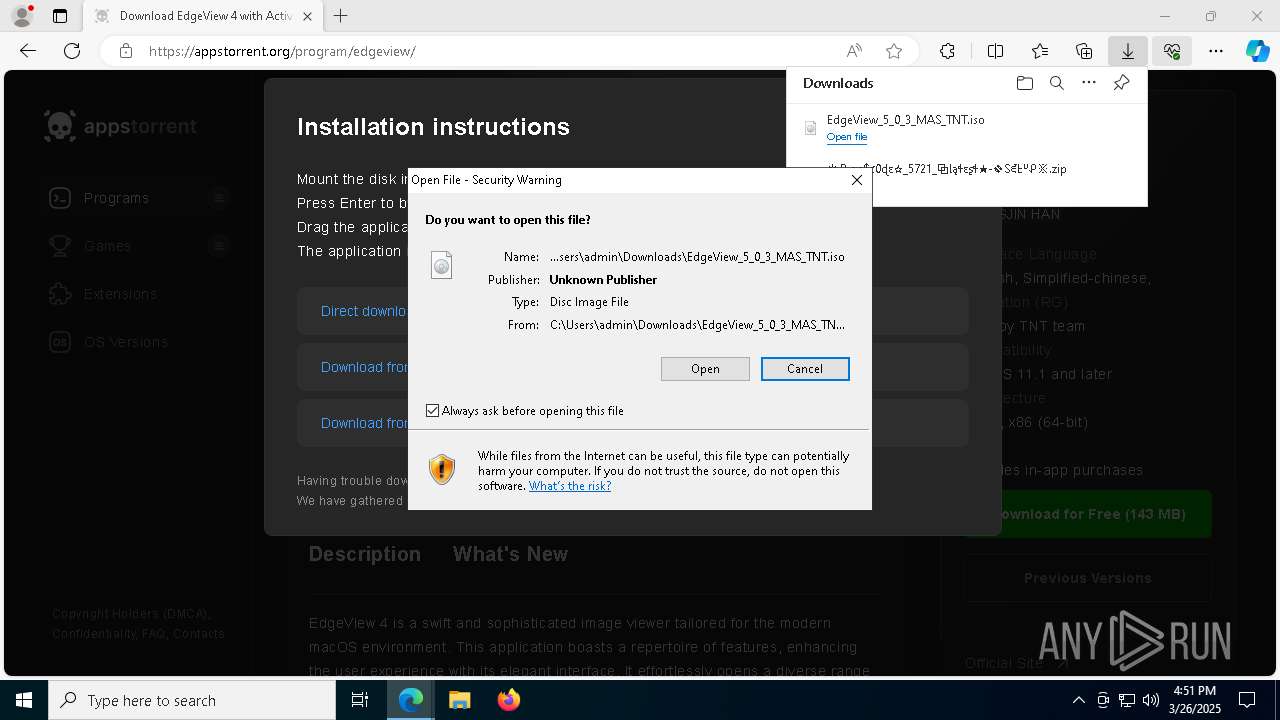The image size is (1280, 720).
Task: Open the Windows Start menu
Action: 24,700
